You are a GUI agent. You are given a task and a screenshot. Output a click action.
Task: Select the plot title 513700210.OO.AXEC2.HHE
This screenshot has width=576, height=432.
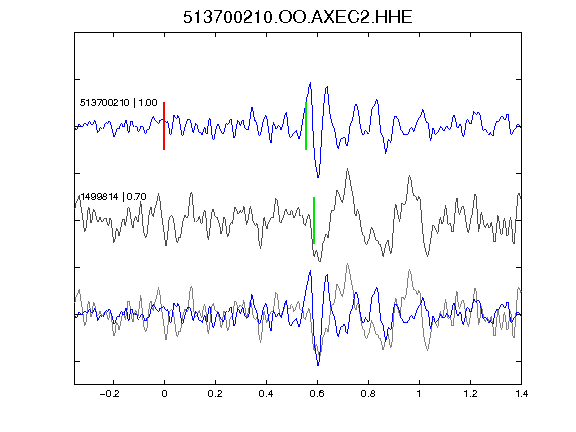tap(298, 17)
